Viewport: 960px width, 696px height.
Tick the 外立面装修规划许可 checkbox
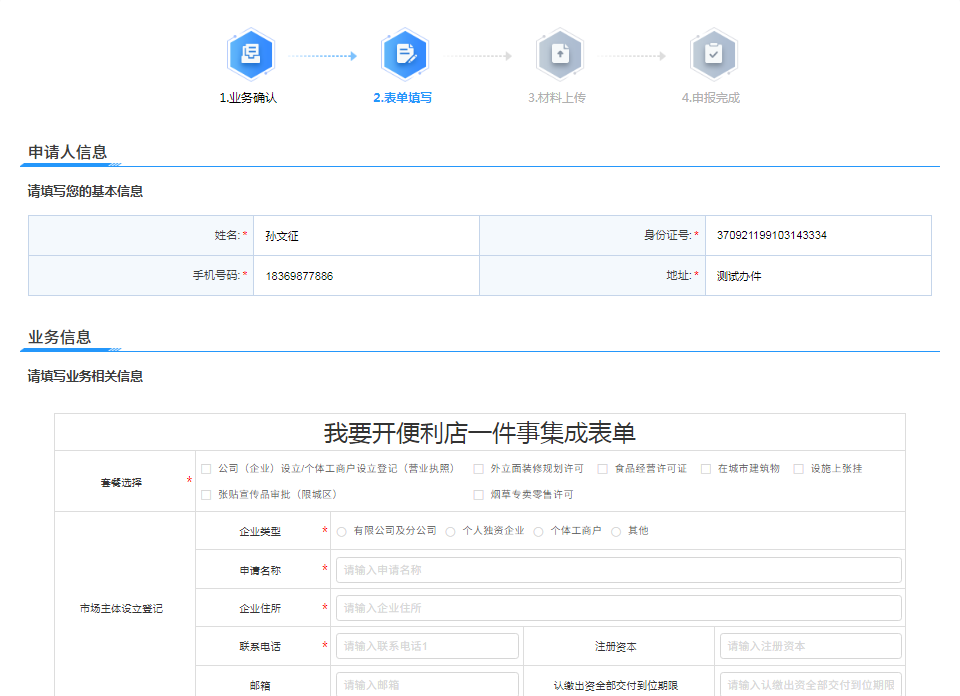coord(479,469)
